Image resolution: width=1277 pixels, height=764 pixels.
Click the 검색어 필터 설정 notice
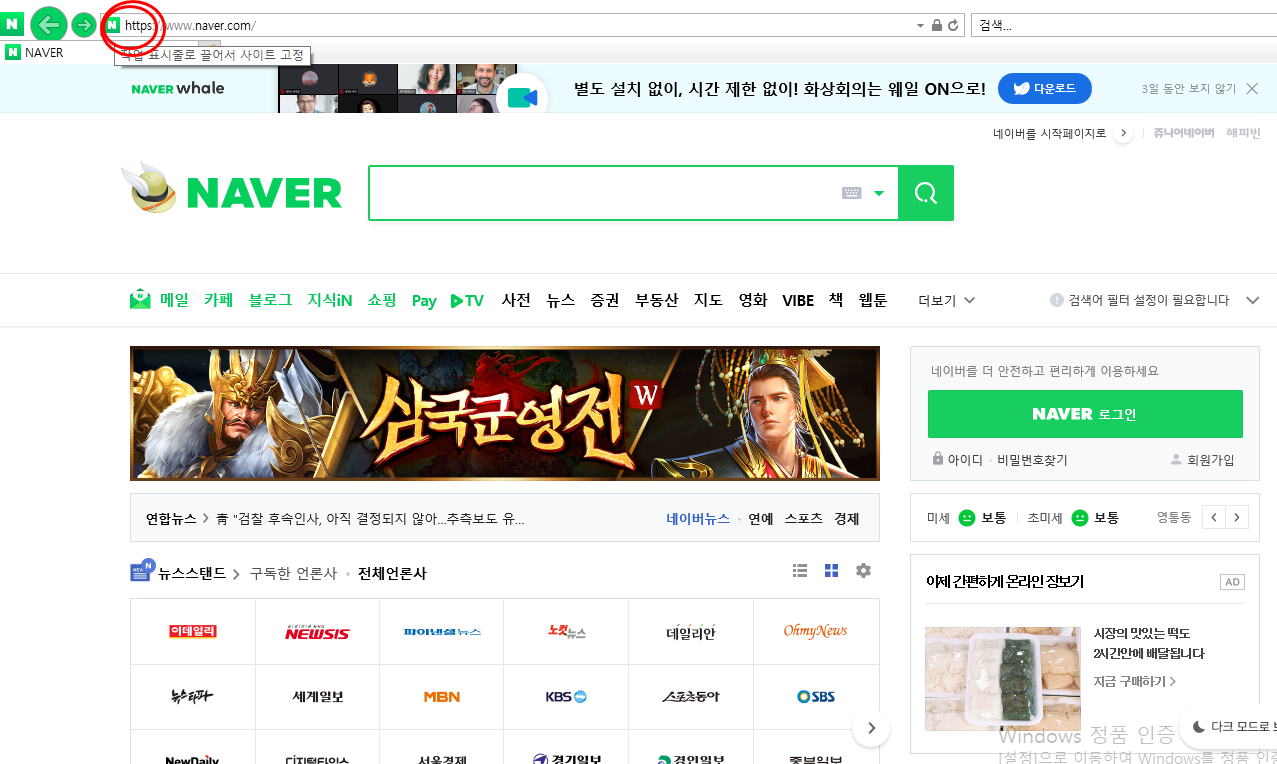coord(1139,300)
